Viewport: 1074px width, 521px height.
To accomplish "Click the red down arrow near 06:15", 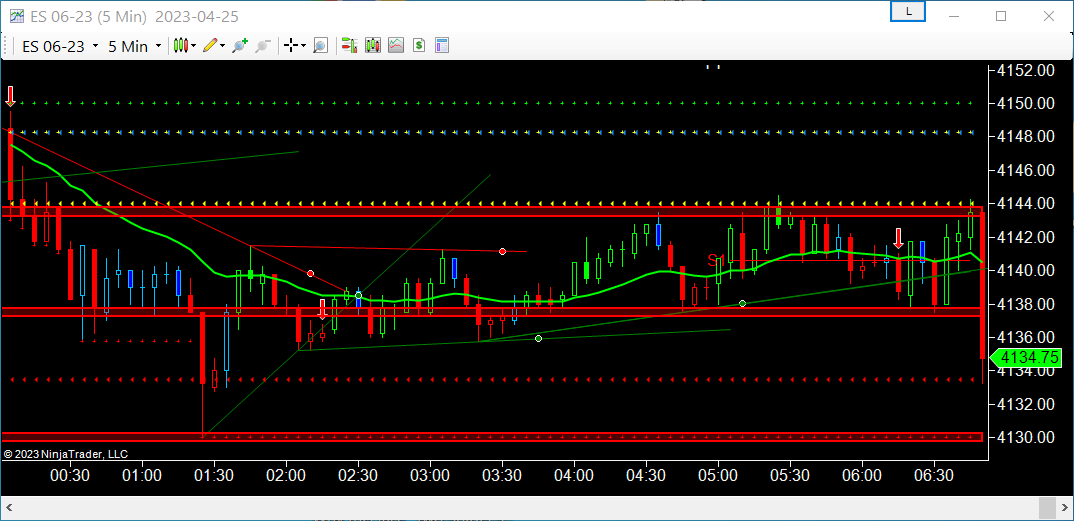I will pos(899,238).
